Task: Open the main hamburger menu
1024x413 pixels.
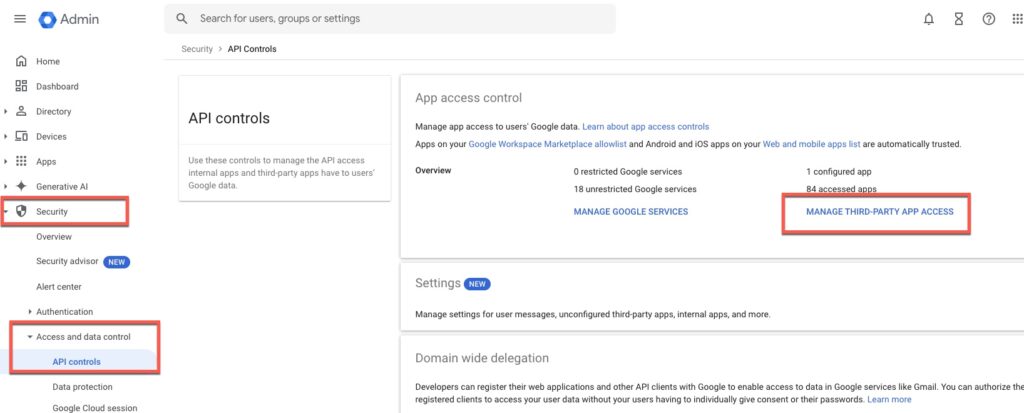Action: click(20, 19)
